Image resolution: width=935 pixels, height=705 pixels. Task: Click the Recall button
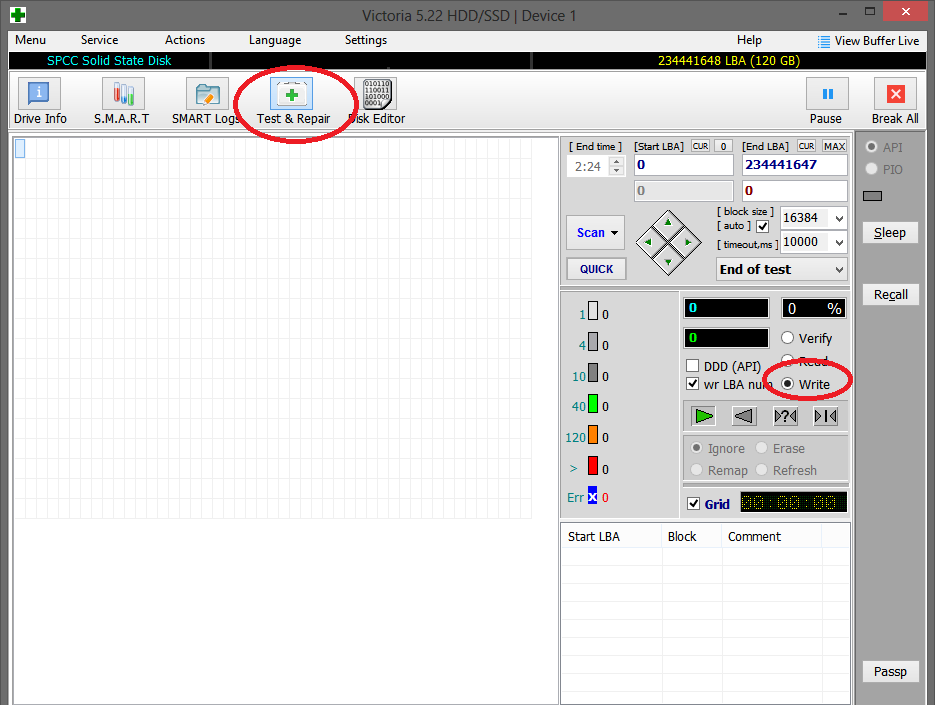(x=890, y=295)
